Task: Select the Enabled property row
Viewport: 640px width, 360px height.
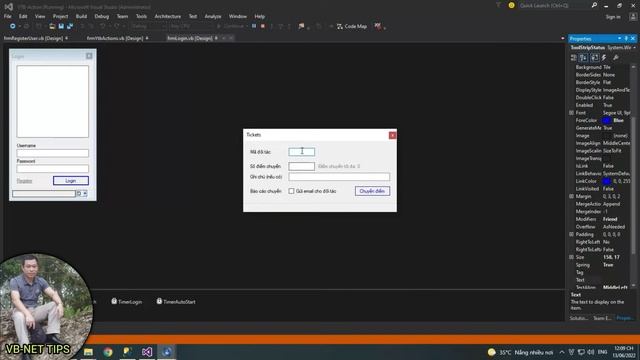Action: 601,105
